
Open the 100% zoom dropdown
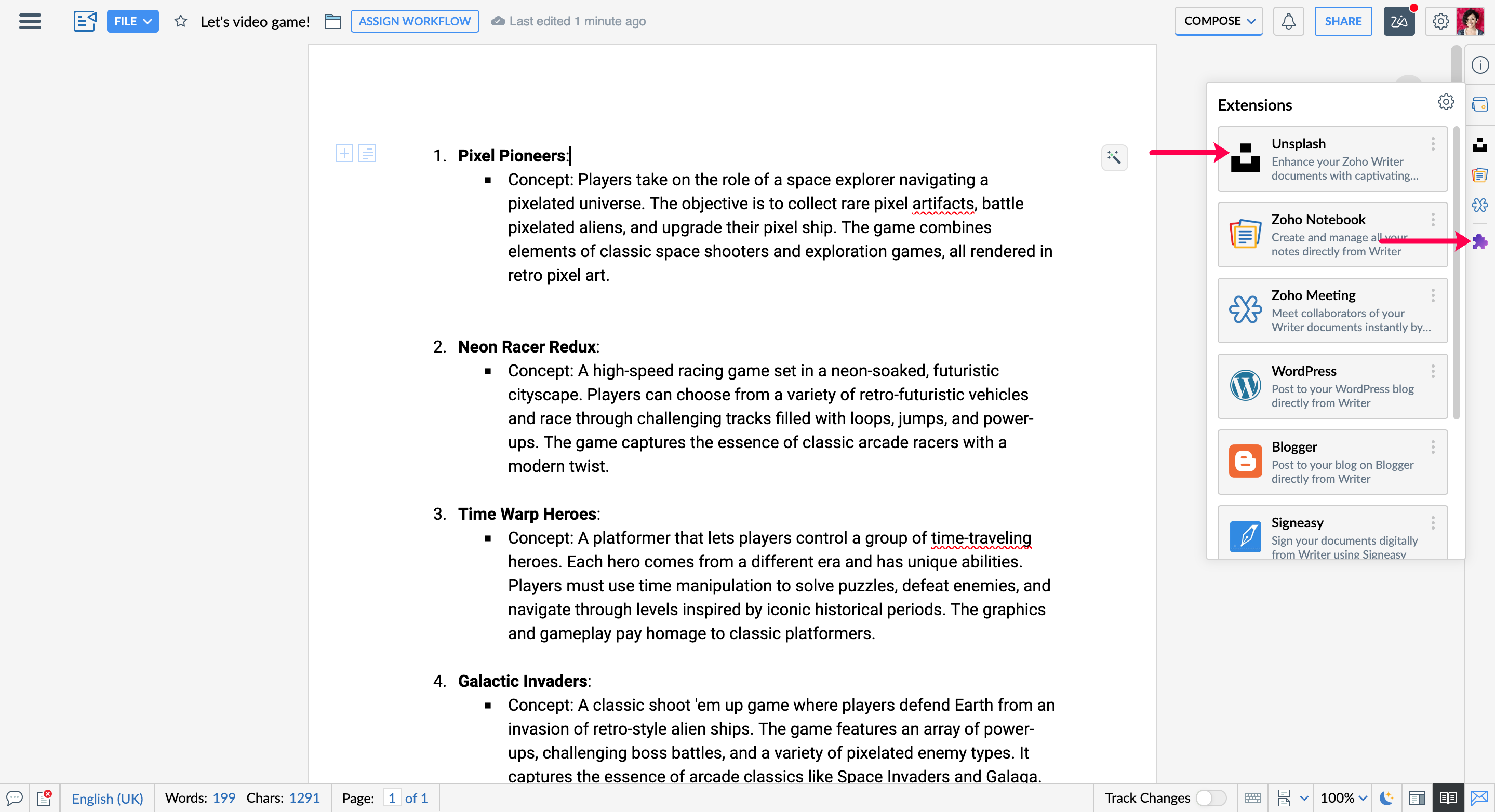1343,798
